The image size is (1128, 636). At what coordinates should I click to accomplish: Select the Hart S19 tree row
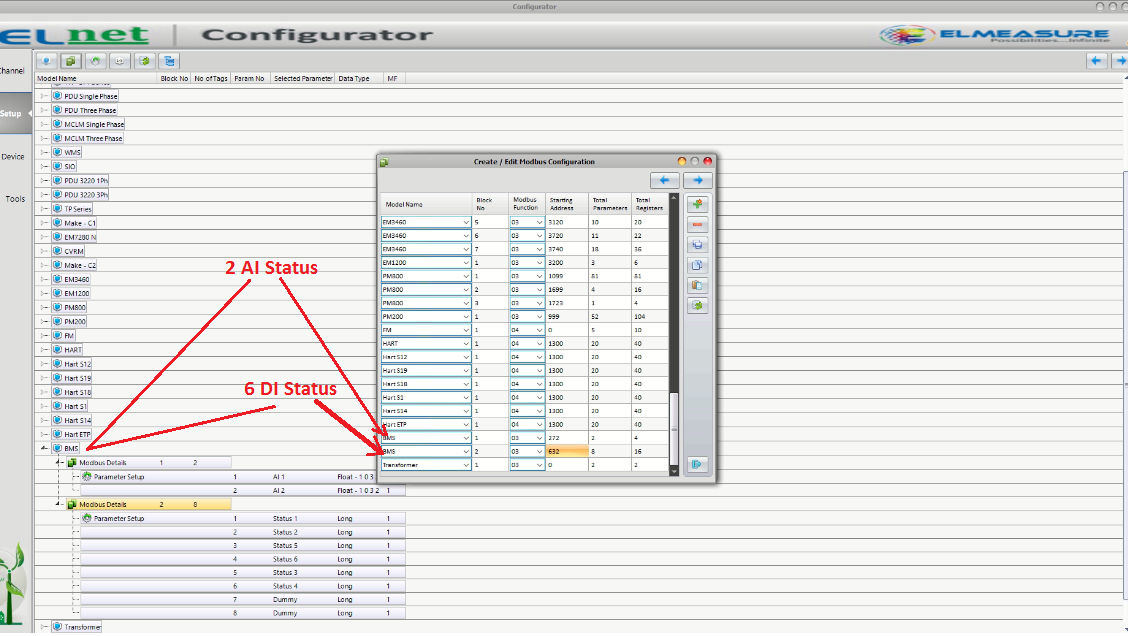[x=77, y=378]
